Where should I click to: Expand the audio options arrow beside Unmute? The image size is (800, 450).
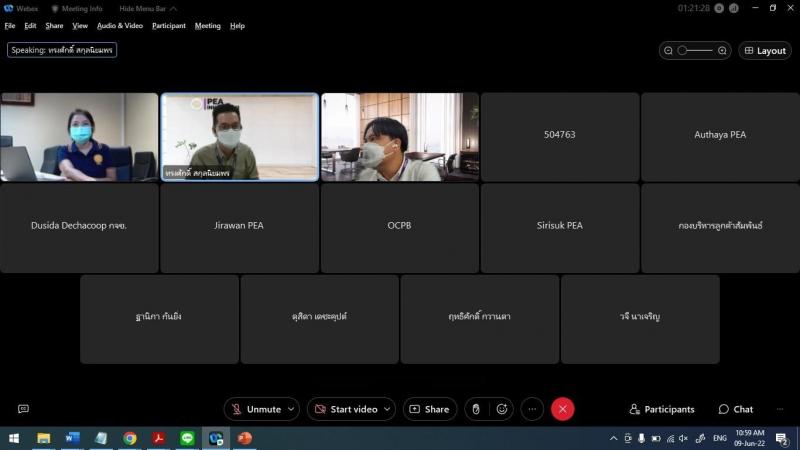(x=291, y=409)
